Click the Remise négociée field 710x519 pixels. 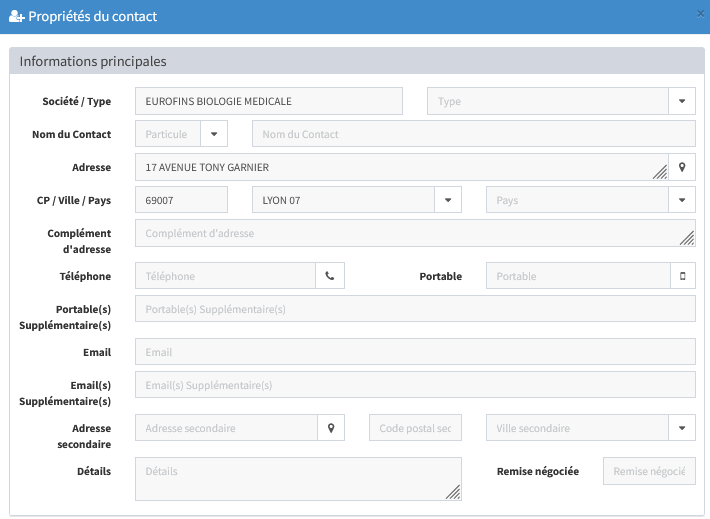(x=649, y=471)
